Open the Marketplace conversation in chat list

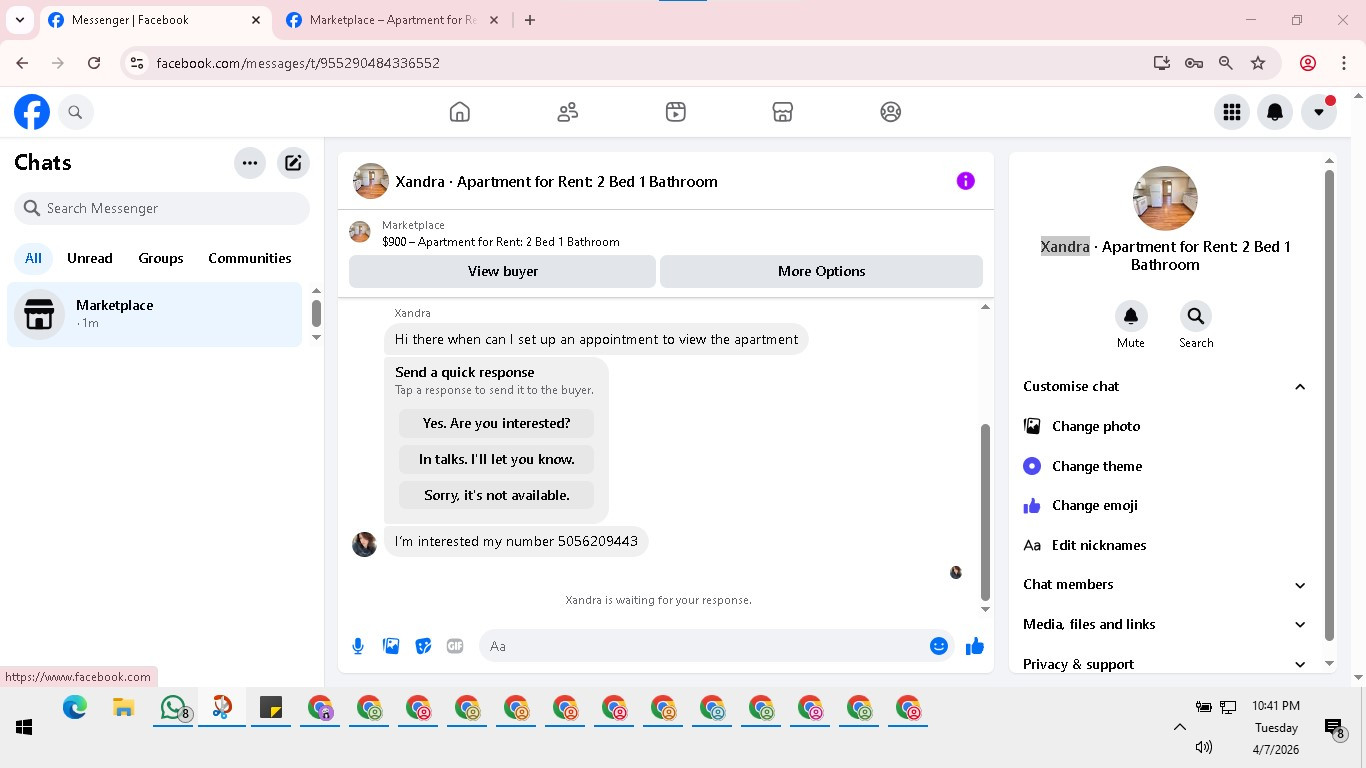click(155, 314)
